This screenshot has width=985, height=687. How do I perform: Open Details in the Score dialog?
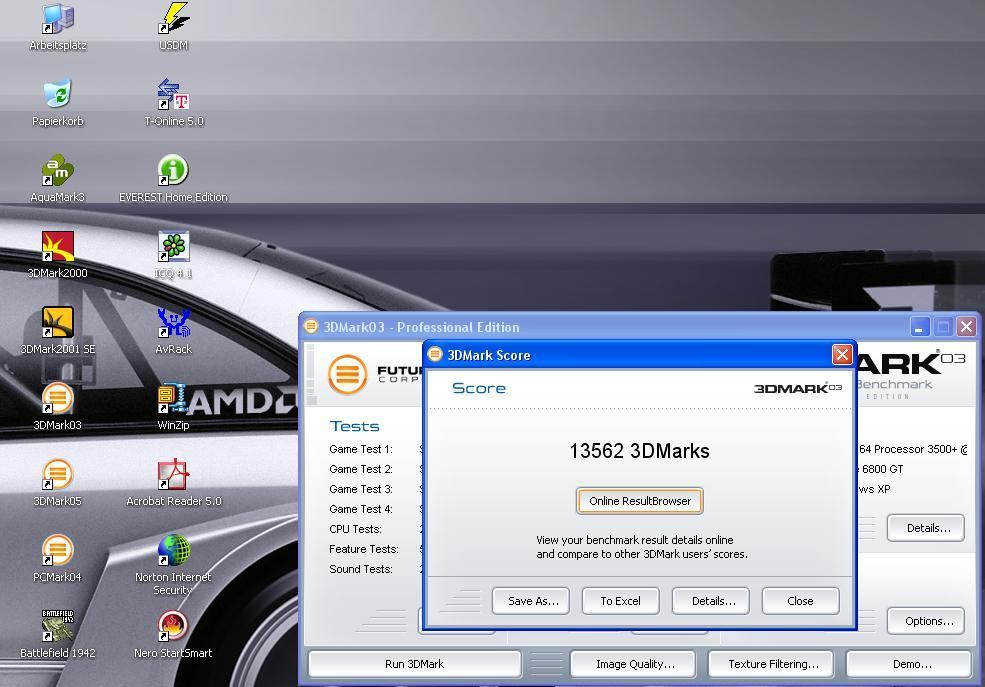pos(710,601)
